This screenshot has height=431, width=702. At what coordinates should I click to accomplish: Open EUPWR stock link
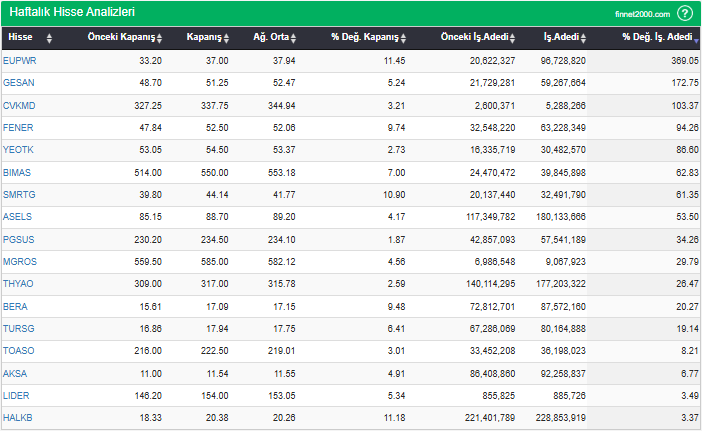[x=20, y=61]
